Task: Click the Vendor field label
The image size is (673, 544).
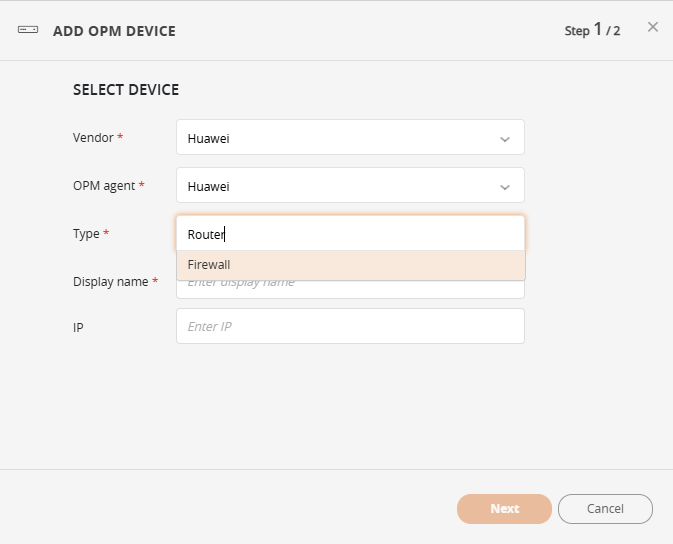Action: (94, 138)
